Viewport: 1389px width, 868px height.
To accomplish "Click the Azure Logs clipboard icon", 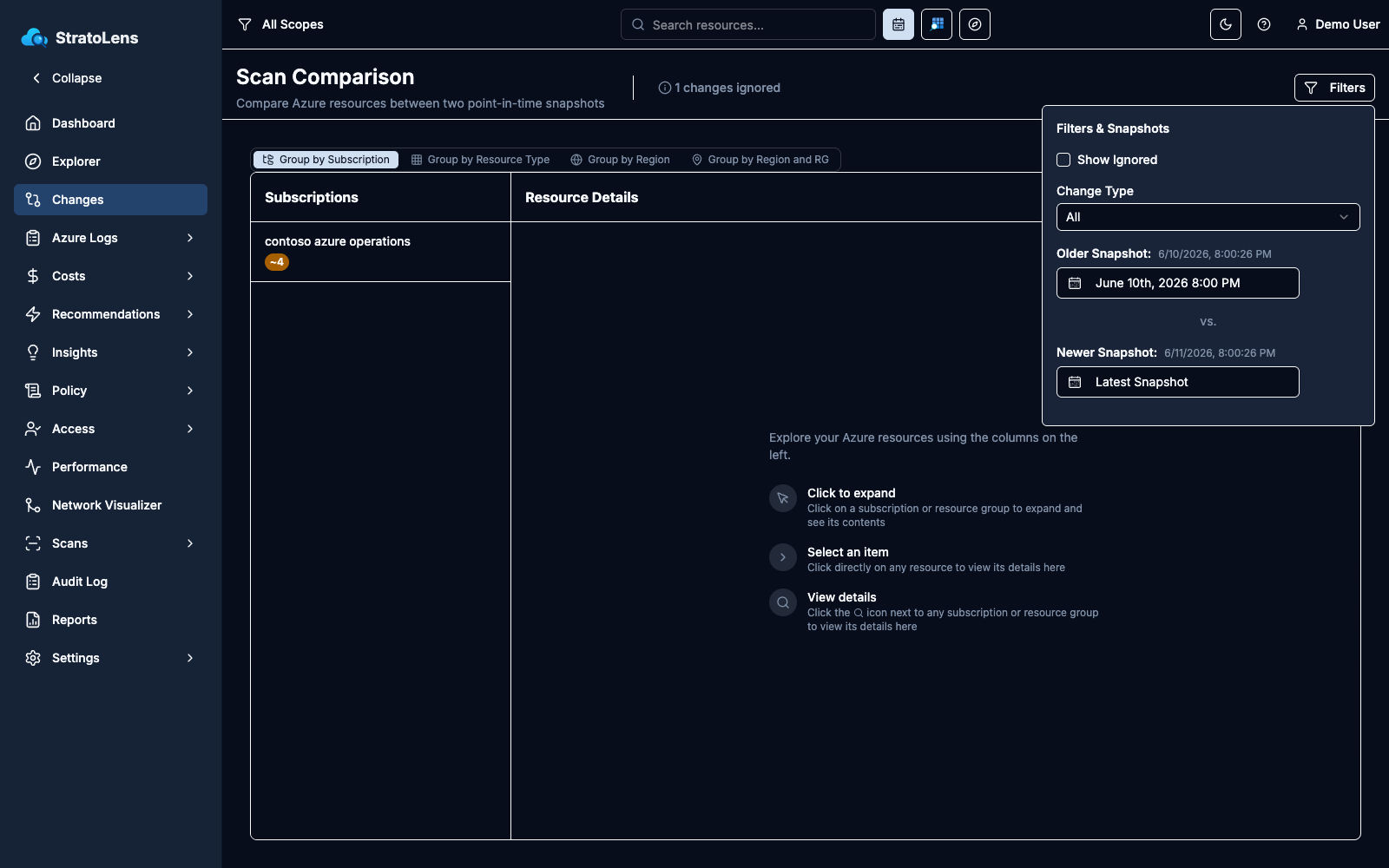I will tap(33, 238).
